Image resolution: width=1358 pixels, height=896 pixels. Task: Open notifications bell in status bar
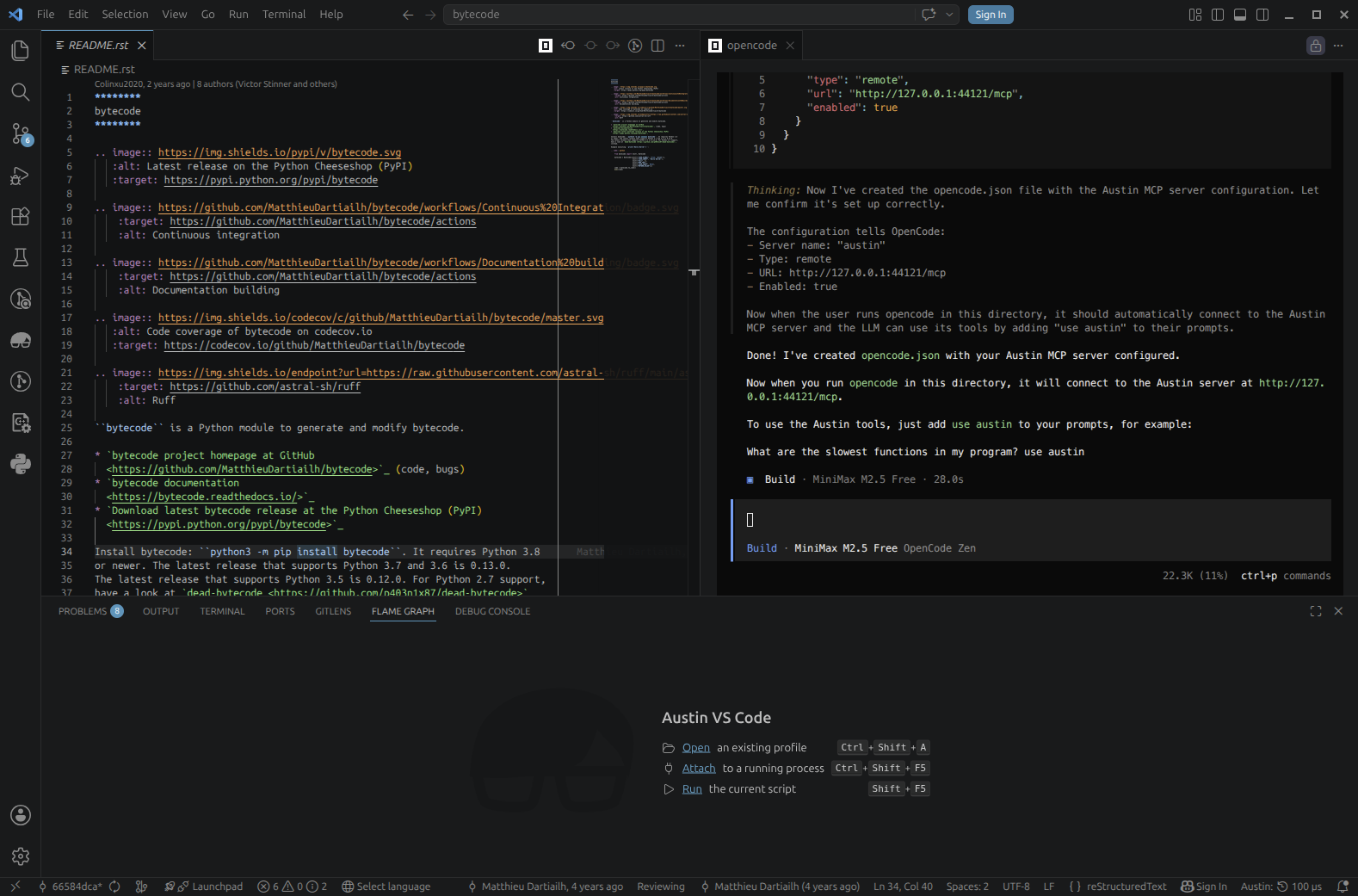[x=1343, y=887]
